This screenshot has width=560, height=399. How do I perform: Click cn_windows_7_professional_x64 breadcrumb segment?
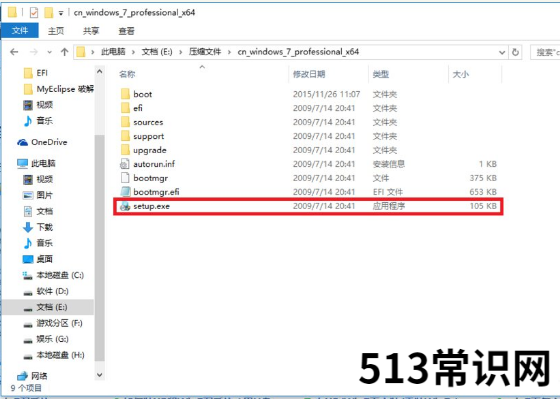[298, 52]
